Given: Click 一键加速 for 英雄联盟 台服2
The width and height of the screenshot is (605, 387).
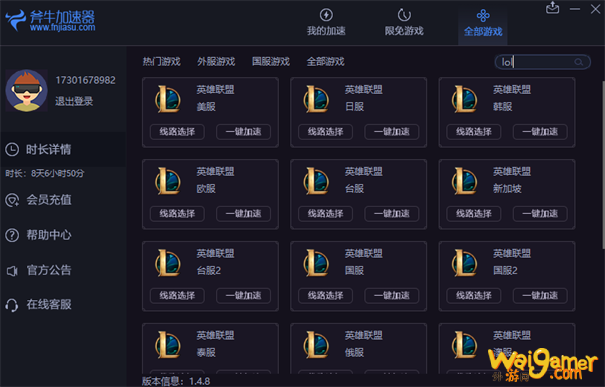Looking at the screenshot, I should [243, 296].
